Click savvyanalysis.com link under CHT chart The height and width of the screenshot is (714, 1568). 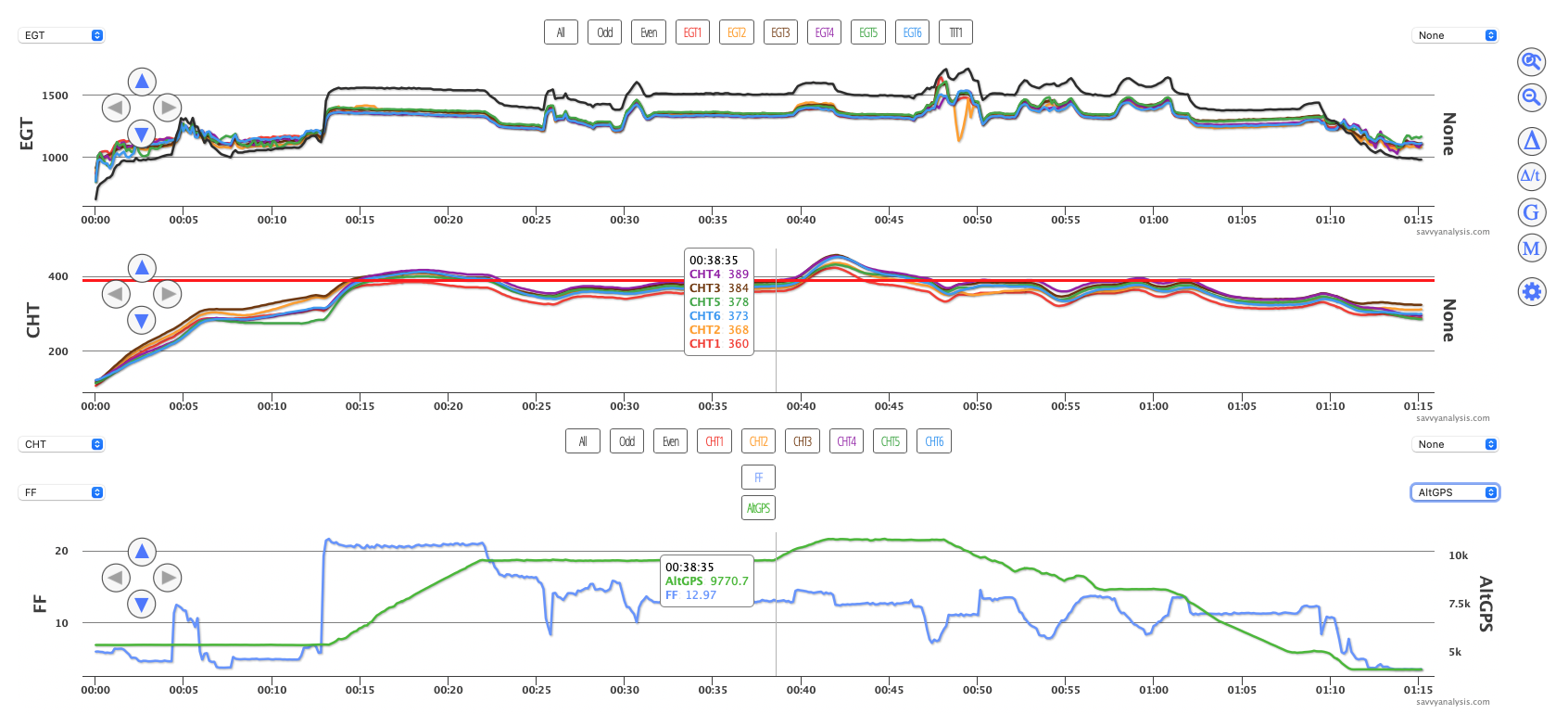pyautogui.click(x=1453, y=418)
